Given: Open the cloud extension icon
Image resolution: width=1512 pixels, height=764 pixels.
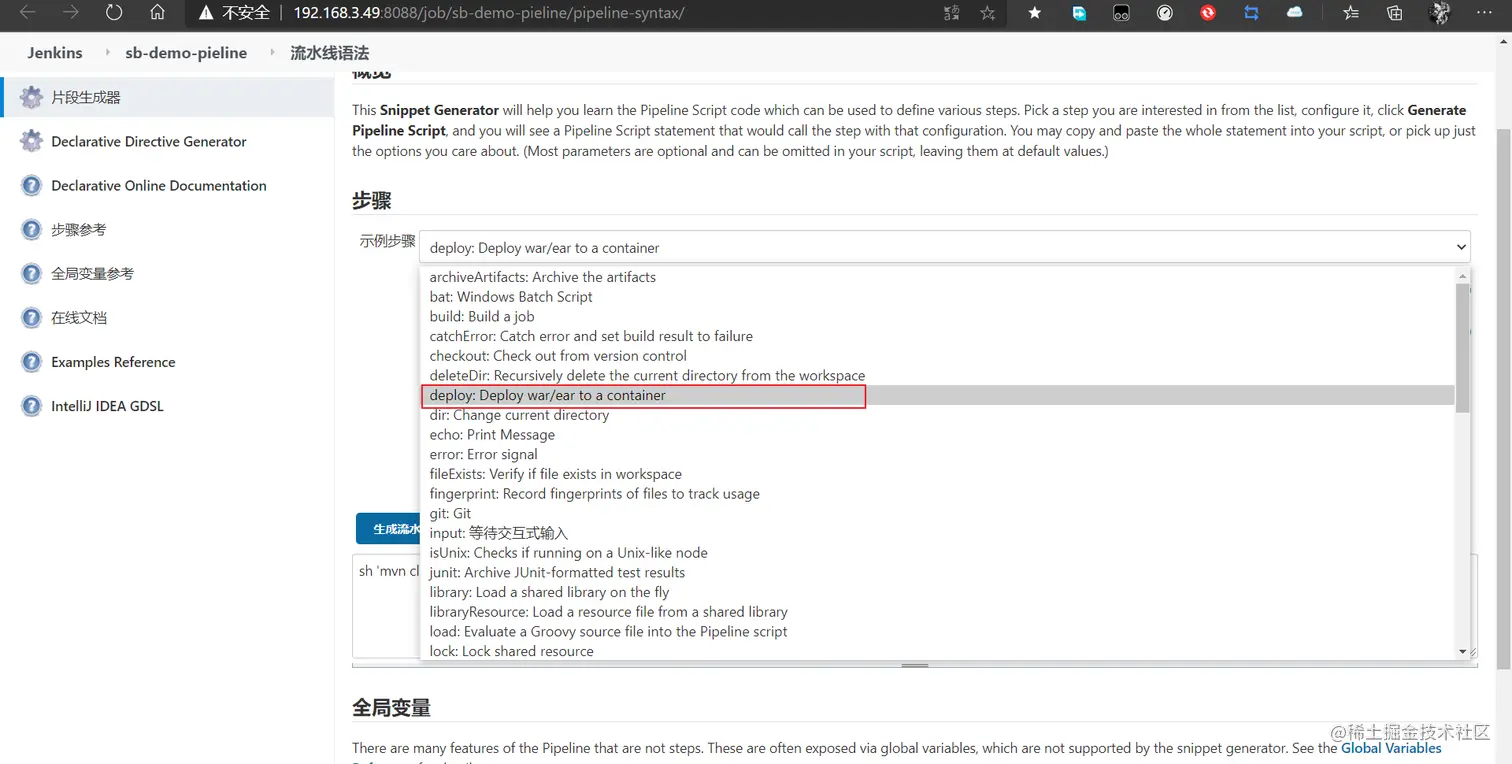Looking at the screenshot, I should 1295,13.
